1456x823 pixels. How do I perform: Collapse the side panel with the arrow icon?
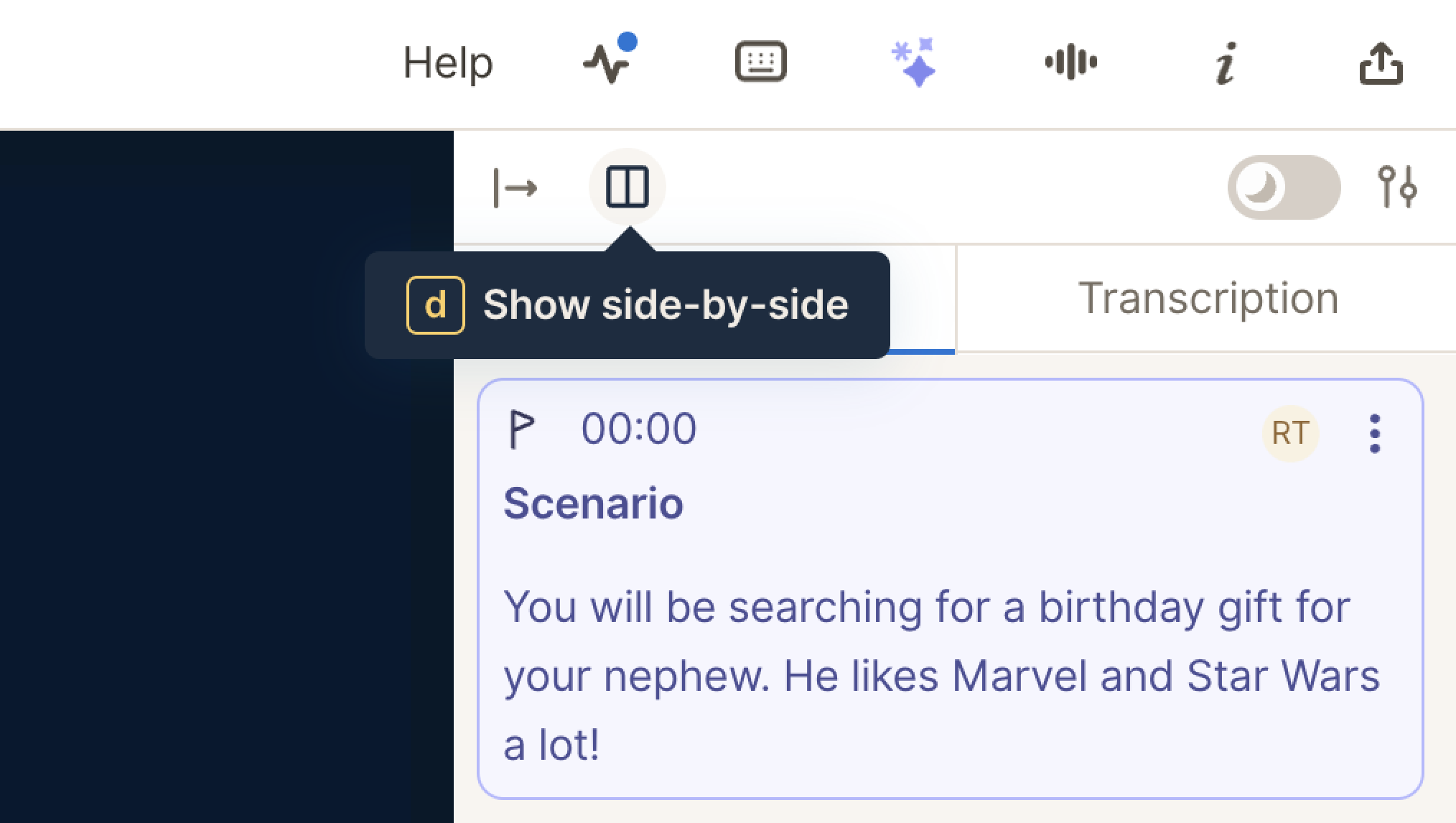click(x=515, y=188)
